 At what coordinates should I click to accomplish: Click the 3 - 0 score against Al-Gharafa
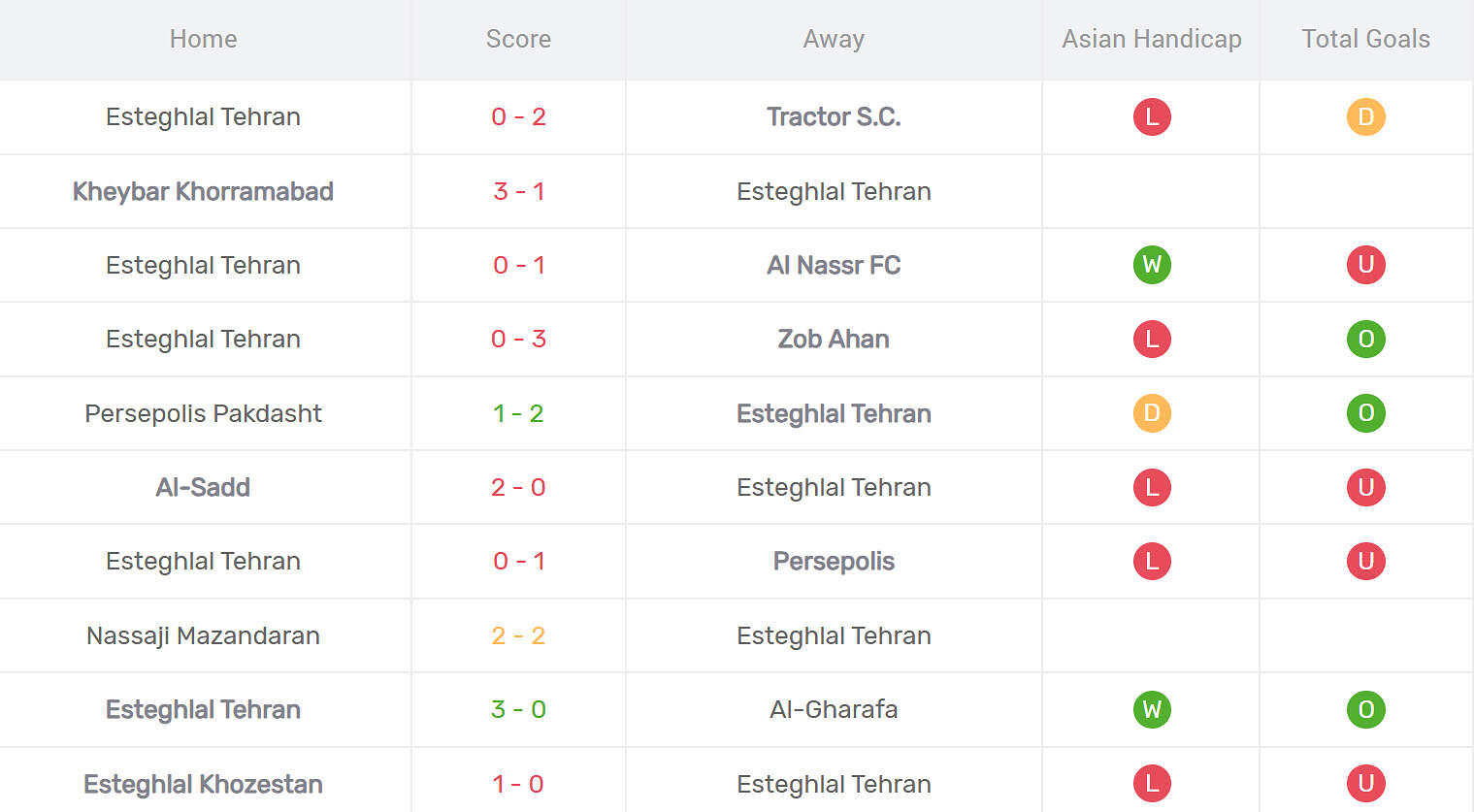[518, 709]
